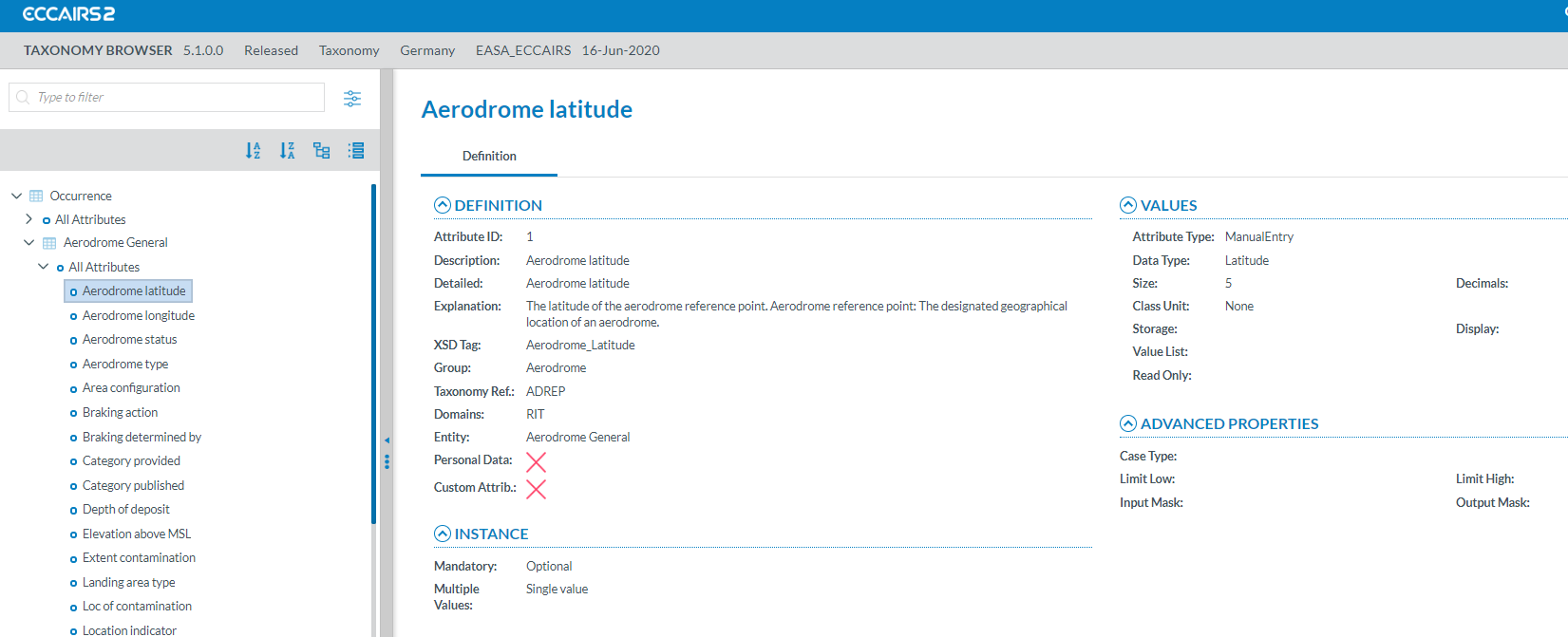Open the Elevation above MSL attribute
The width and height of the screenshot is (1568, 637).
[x=136, y=534]
